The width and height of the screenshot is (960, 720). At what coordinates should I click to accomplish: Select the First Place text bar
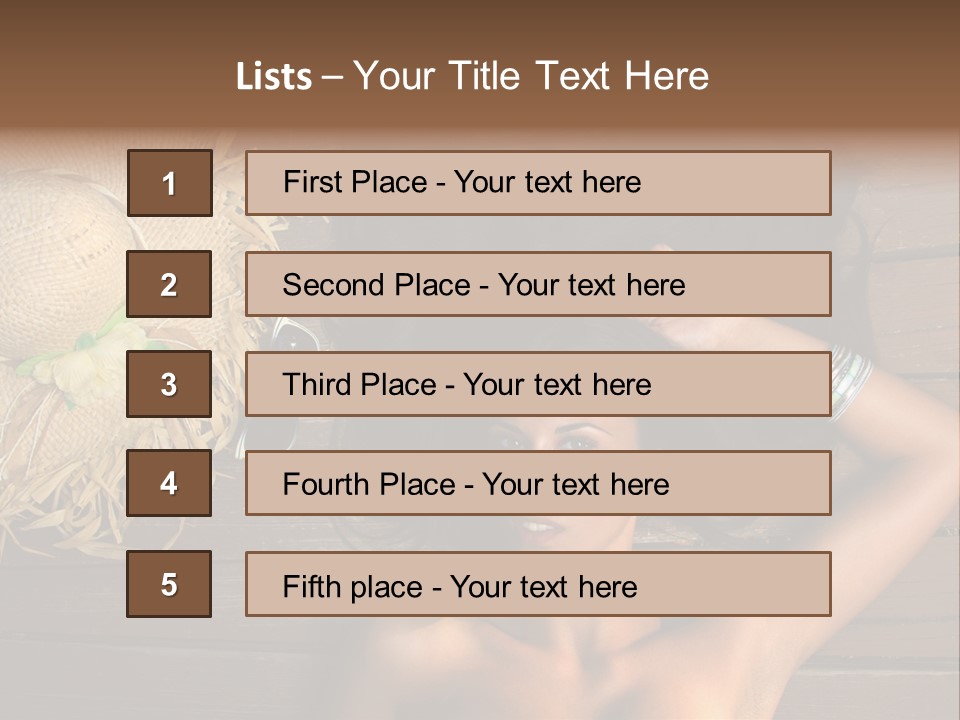(538, 183)
